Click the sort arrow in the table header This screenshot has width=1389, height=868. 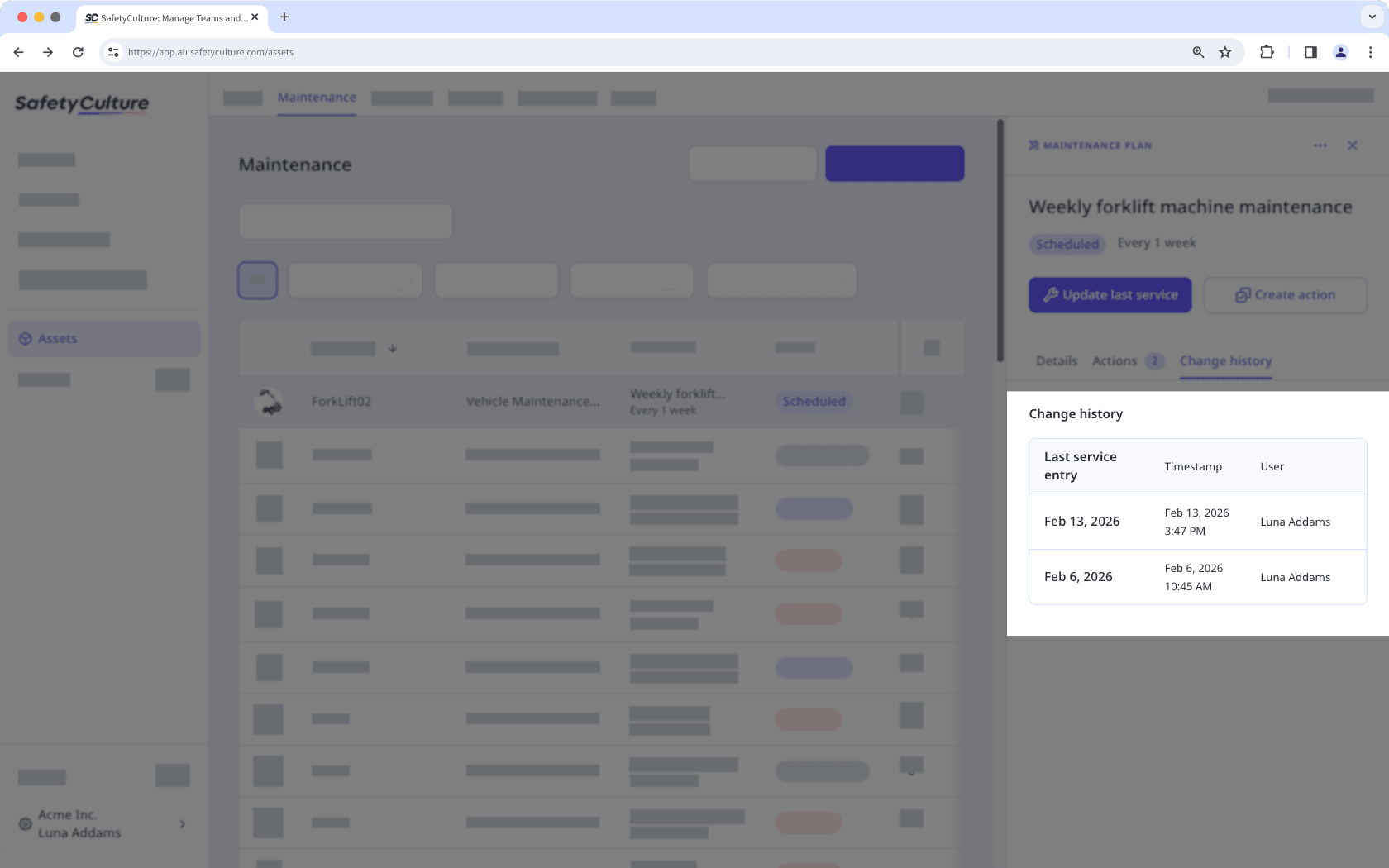coord(393,348)
